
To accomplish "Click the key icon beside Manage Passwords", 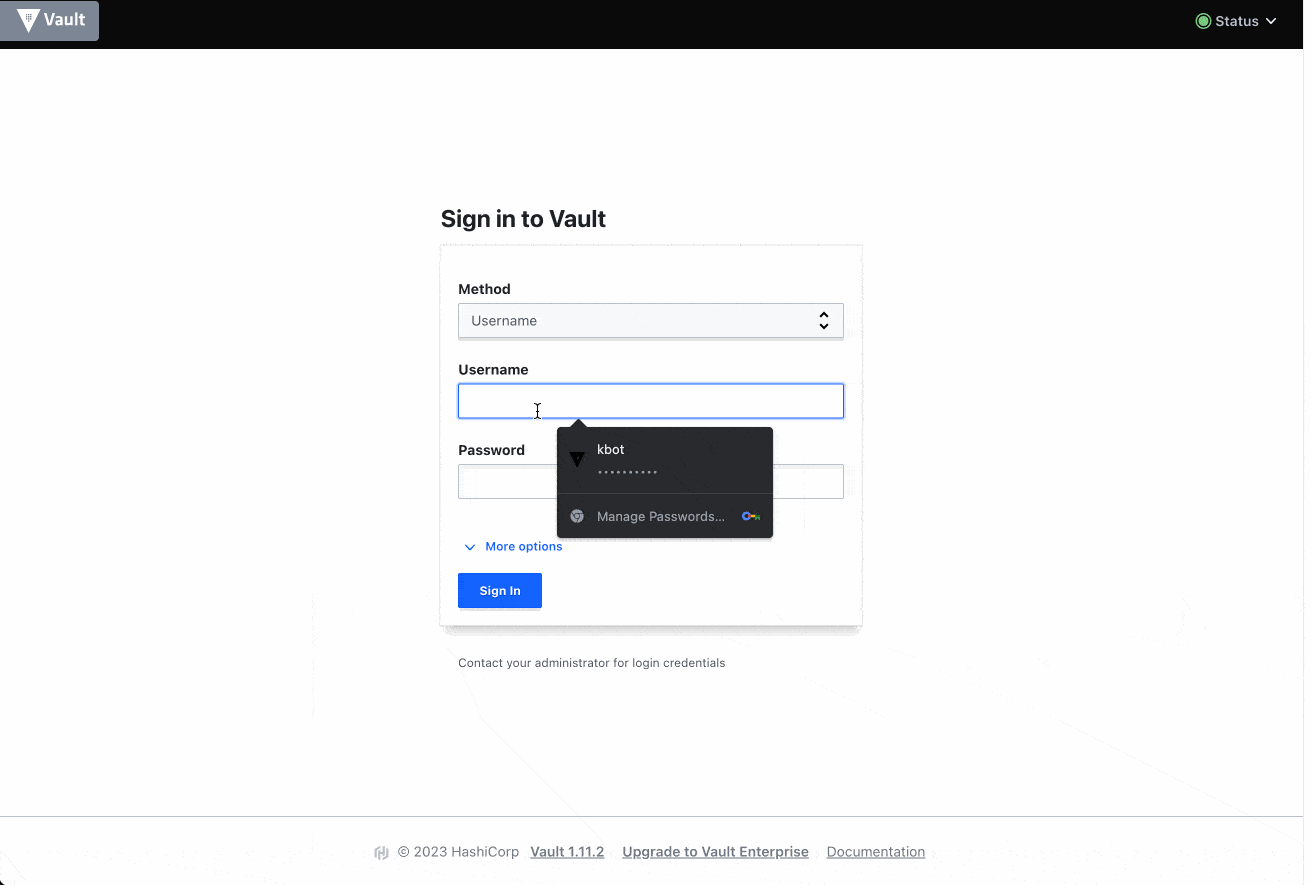I will pos(751,516).
